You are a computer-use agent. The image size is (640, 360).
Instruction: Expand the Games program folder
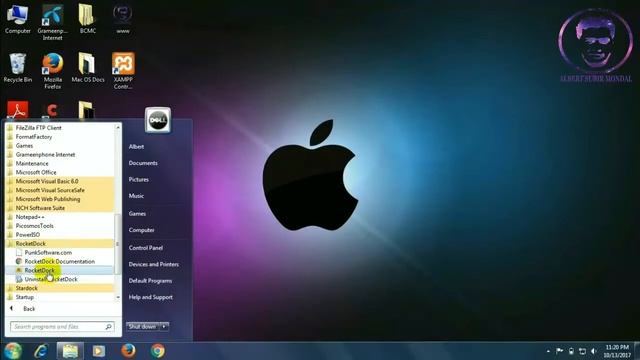pyautogui.click(x=60, y=146)
